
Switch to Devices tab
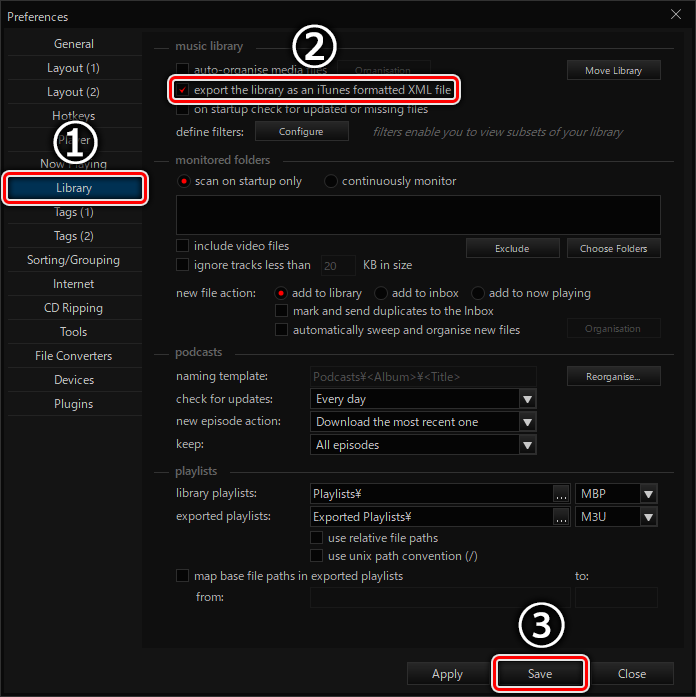tap(74, 380)
